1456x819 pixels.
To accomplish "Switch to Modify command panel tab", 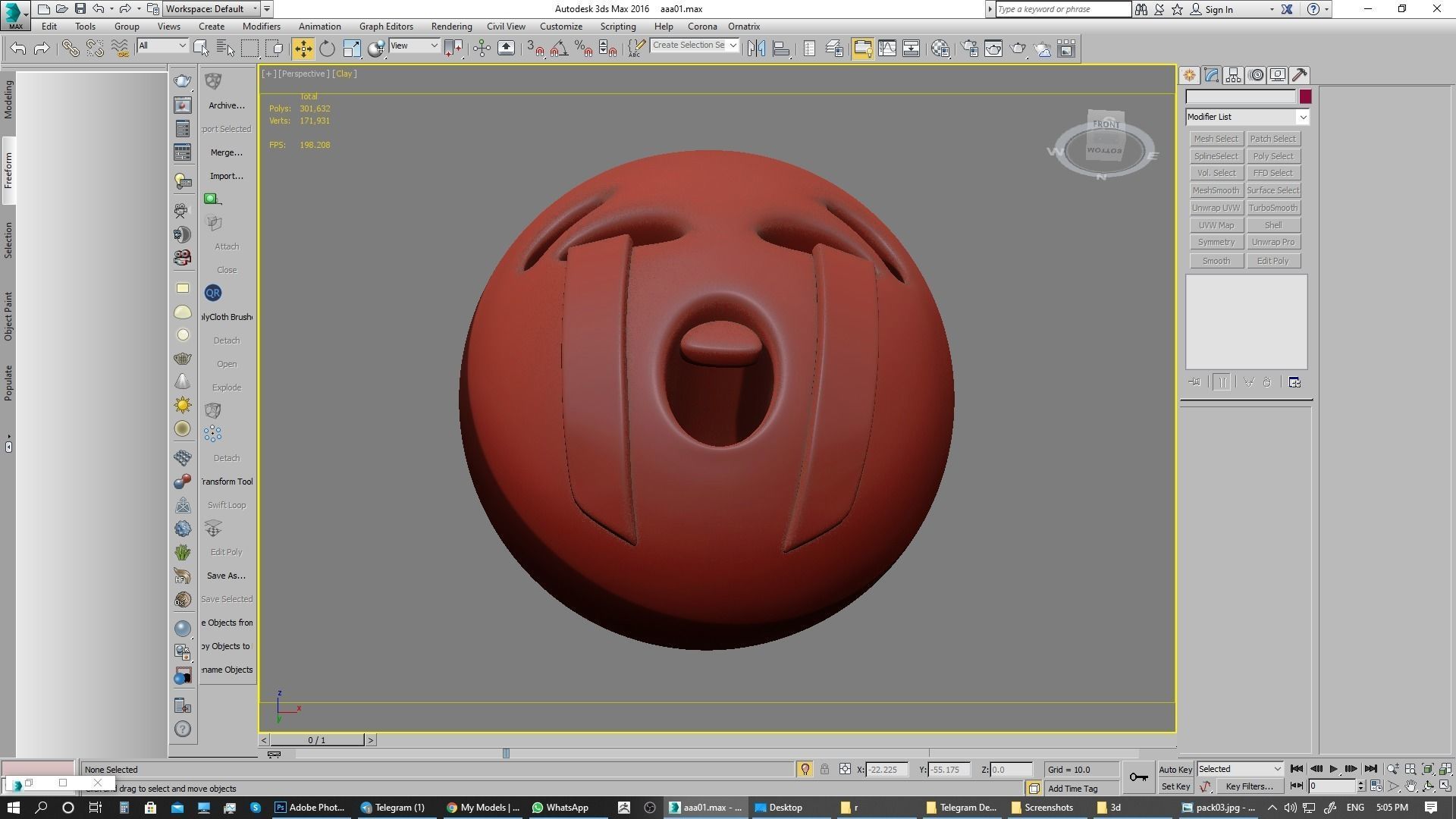I will coord(1211,75).
